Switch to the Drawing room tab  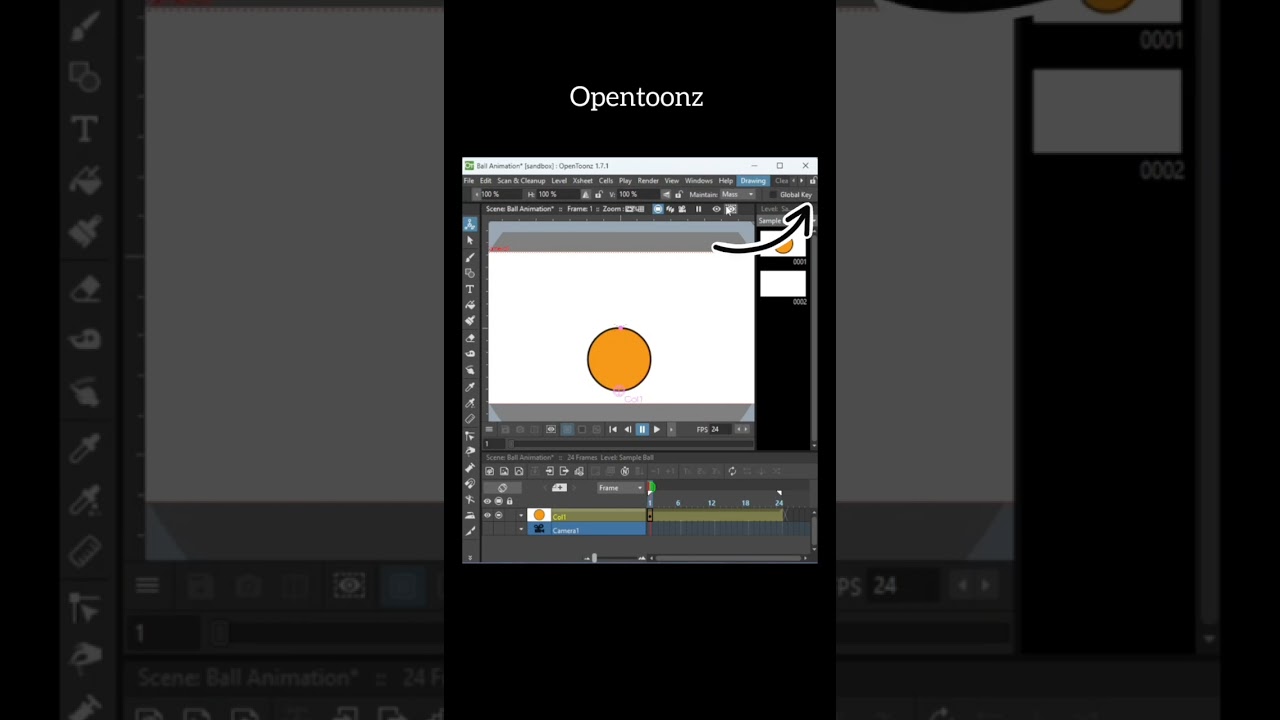pos(753,181)
